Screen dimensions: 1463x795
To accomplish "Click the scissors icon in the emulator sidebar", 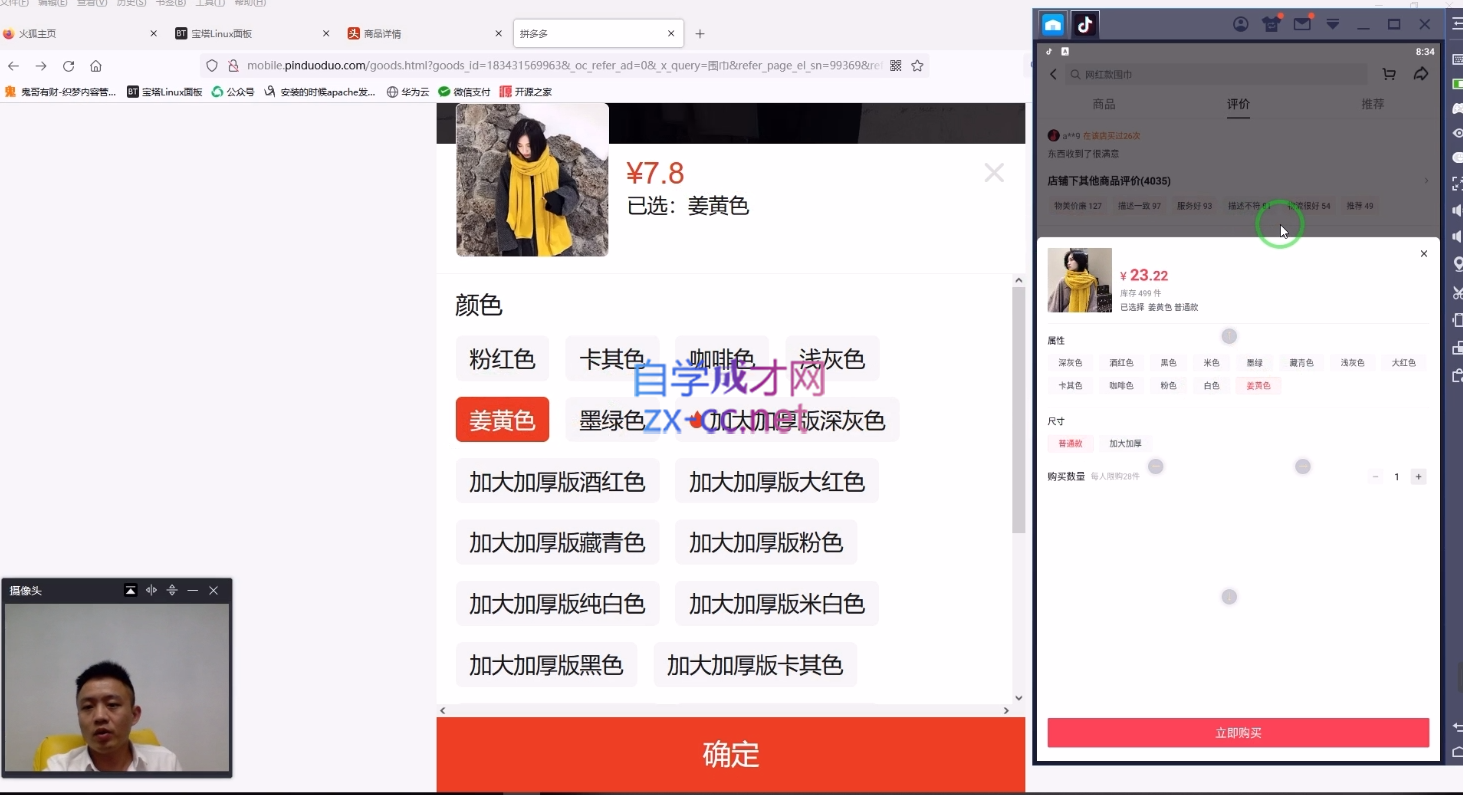I will pos(1456,293).
